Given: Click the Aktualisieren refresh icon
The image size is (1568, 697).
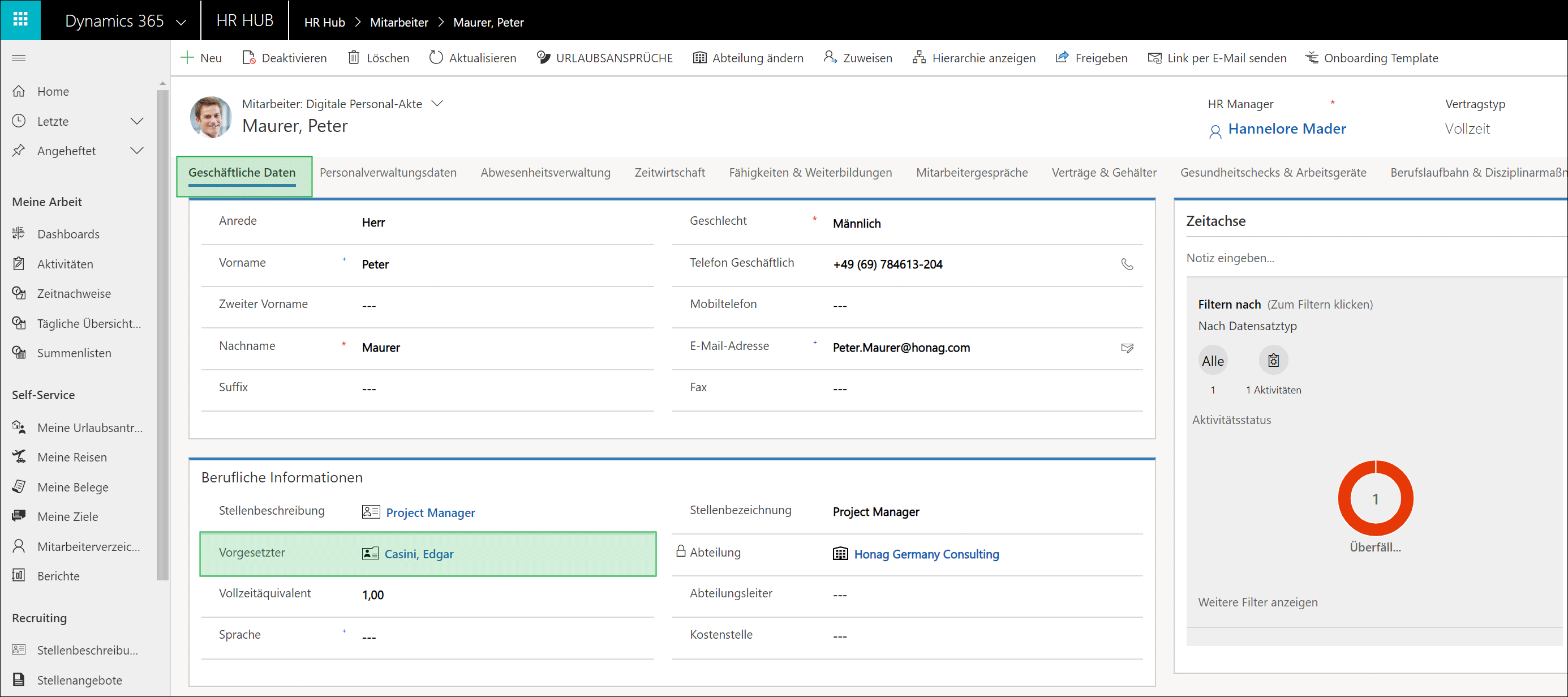Looking at the screenshot, I should [436, 58].
